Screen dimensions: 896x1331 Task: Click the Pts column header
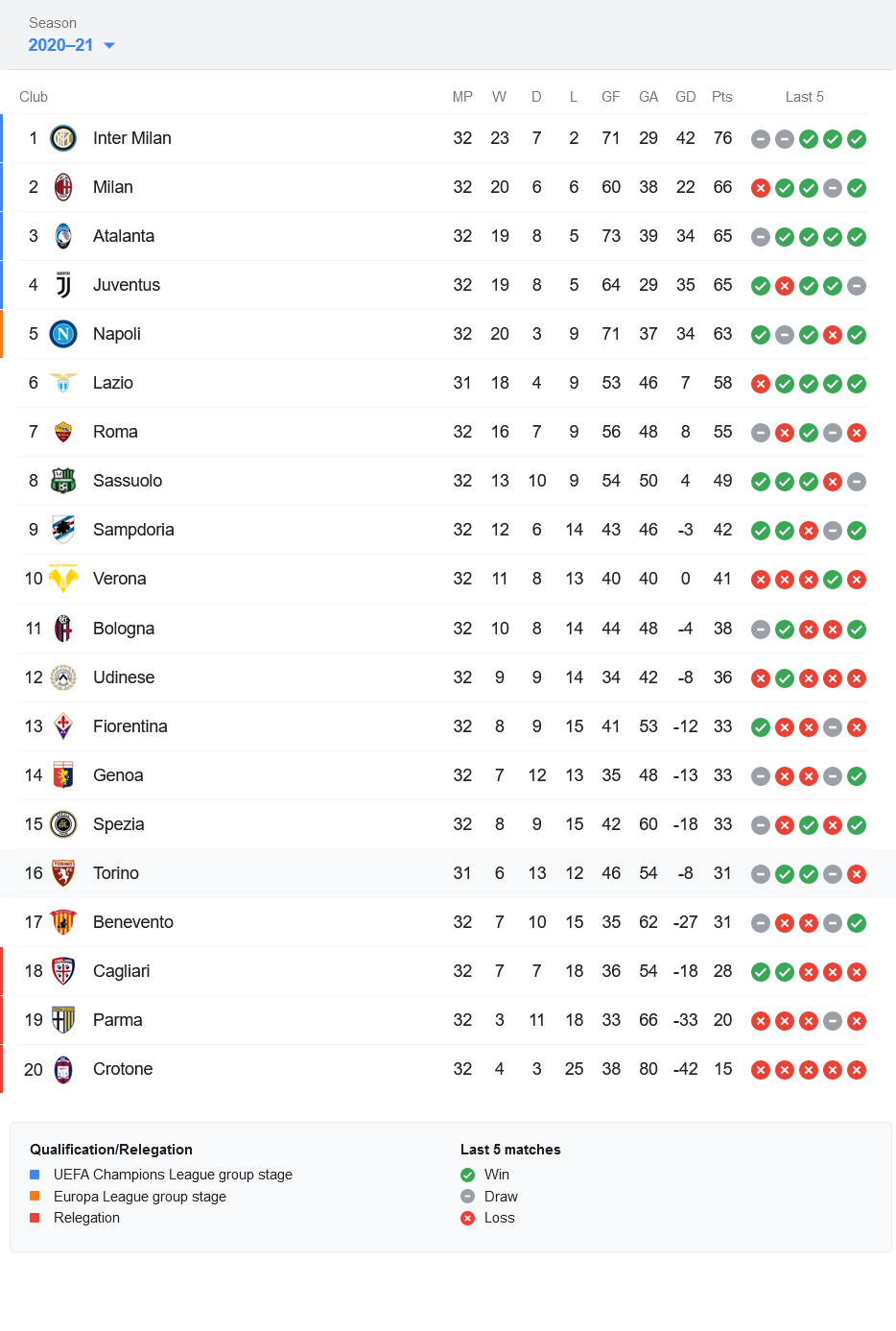[x=722, y=97]
